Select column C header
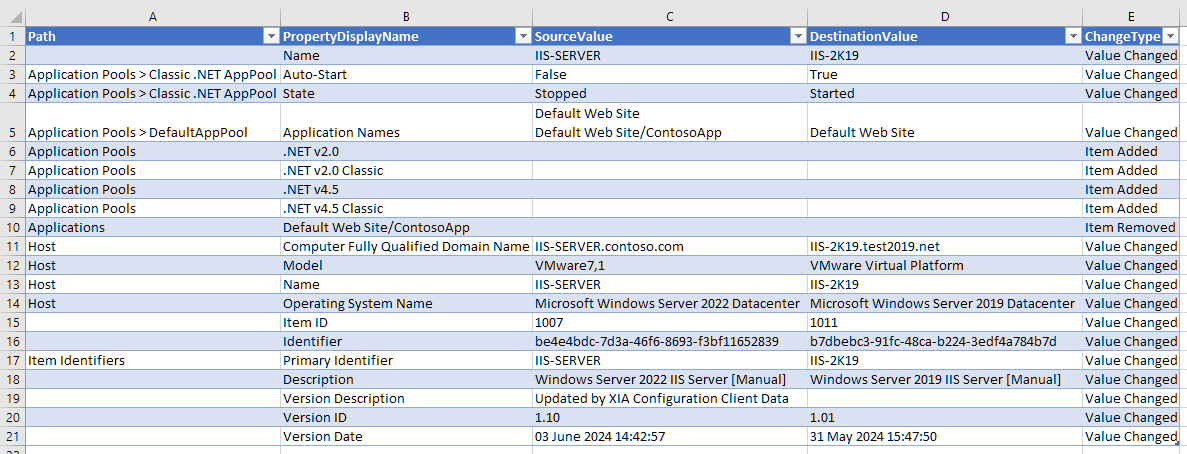 click(x=669, y=16)
